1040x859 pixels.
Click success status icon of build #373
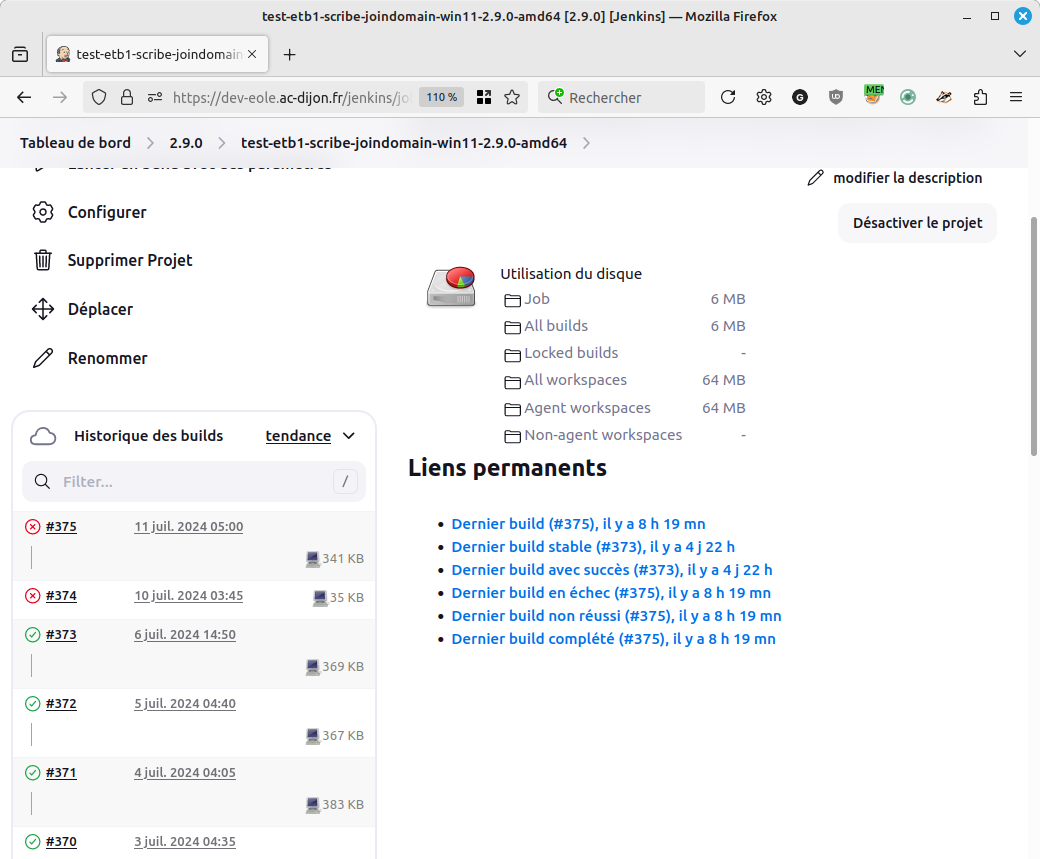(32, 635)
